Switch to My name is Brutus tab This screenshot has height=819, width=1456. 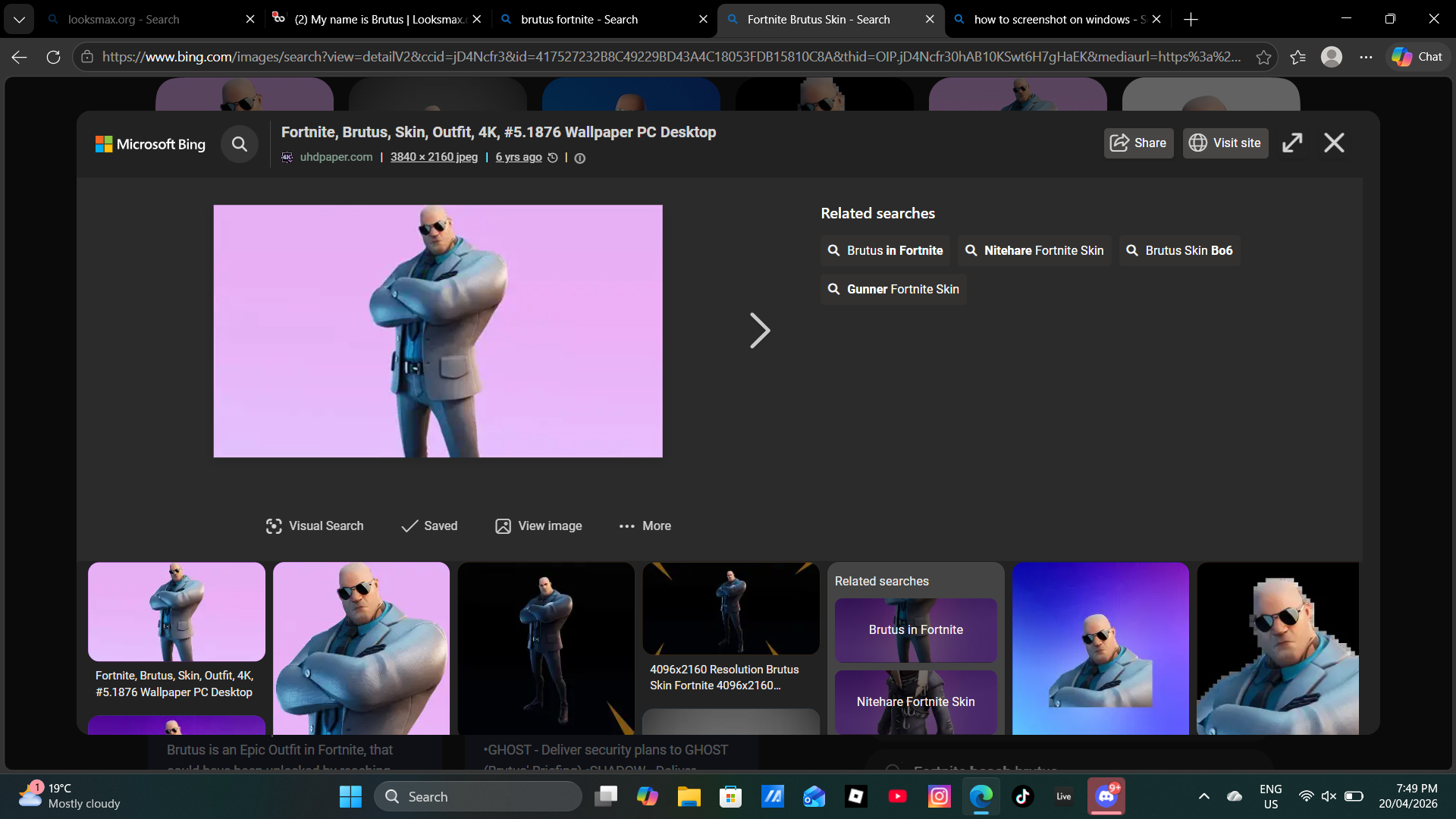[379, 20]
